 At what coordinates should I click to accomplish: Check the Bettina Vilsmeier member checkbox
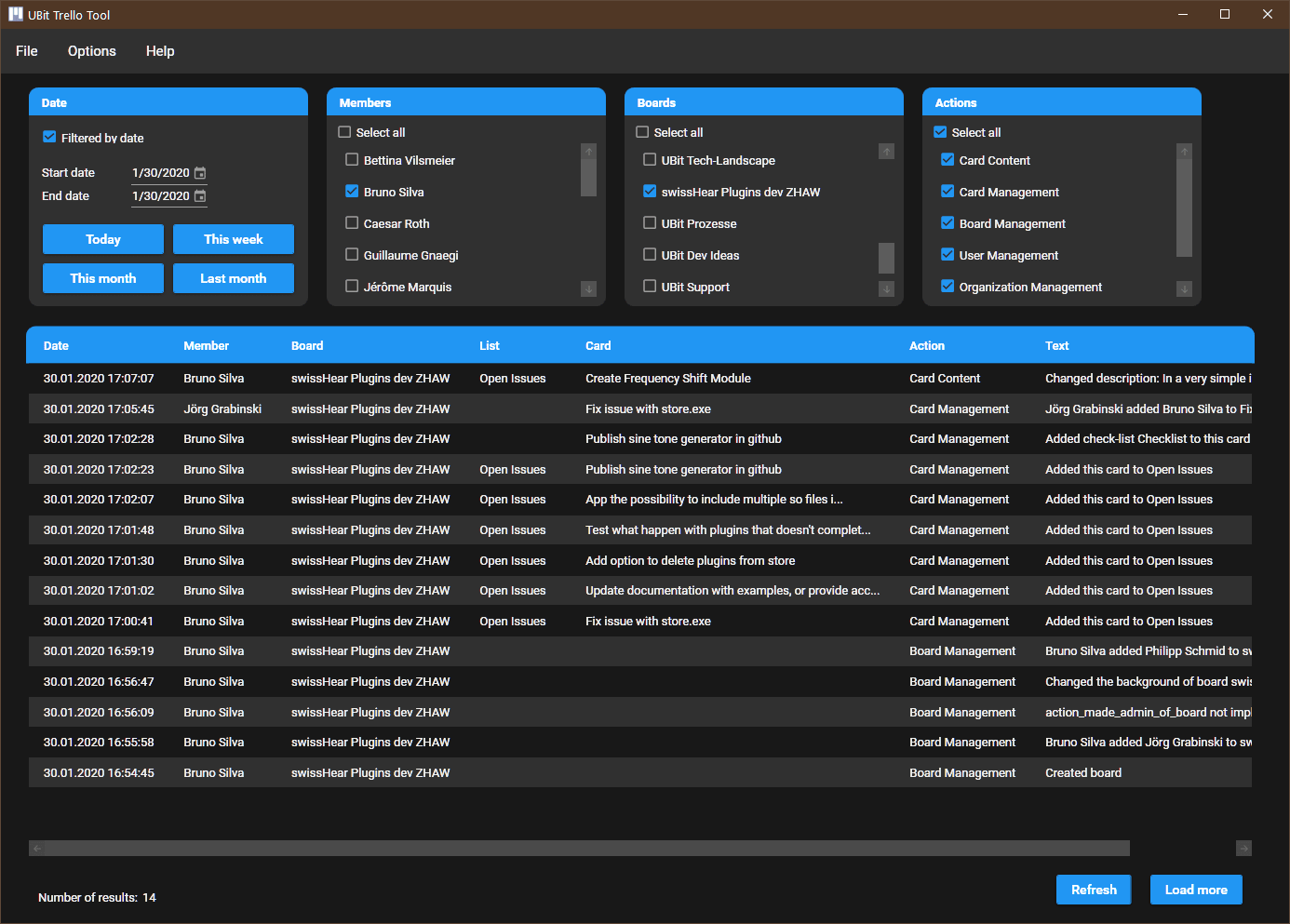[x=352, y=159]
